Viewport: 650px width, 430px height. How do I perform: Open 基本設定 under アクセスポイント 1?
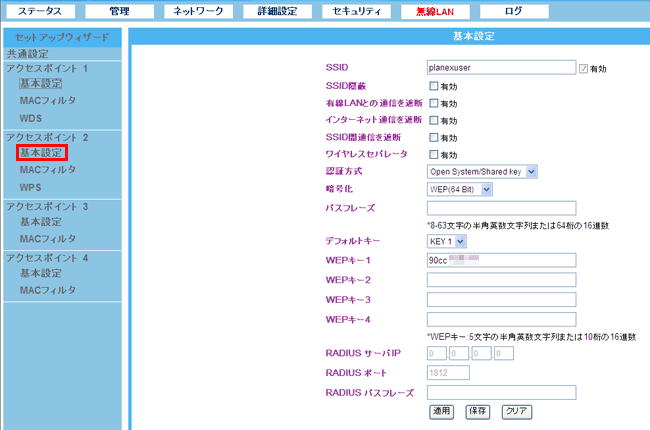pyautogui.click(x=41, y=84)
